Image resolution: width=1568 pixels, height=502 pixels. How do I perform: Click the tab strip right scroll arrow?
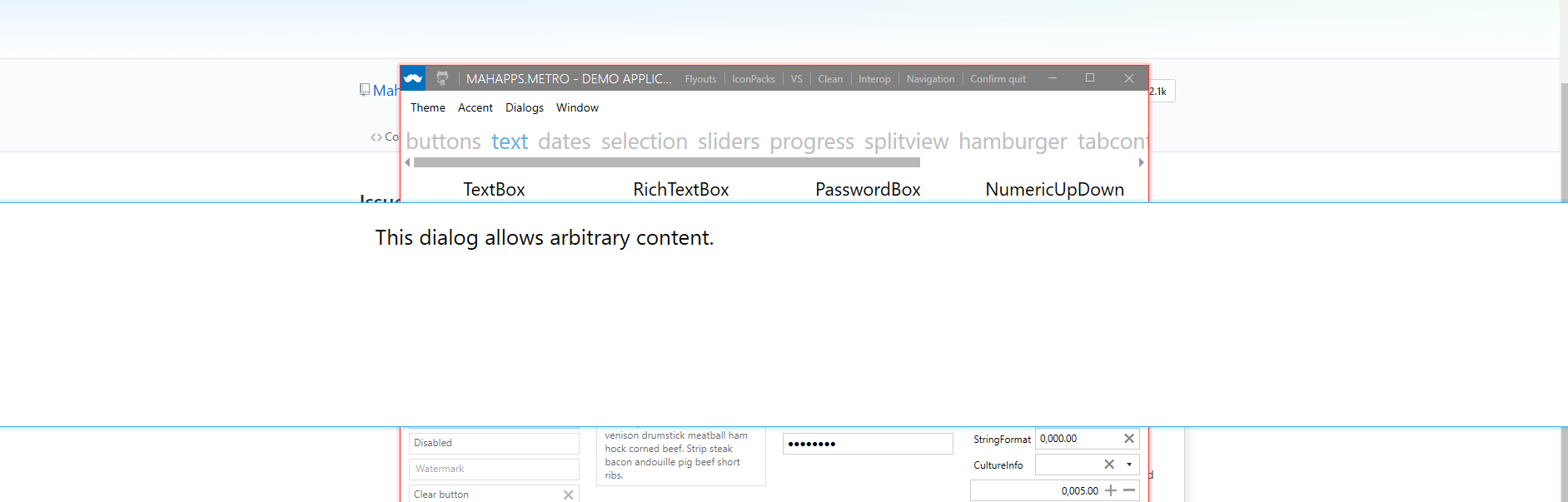1141,162
